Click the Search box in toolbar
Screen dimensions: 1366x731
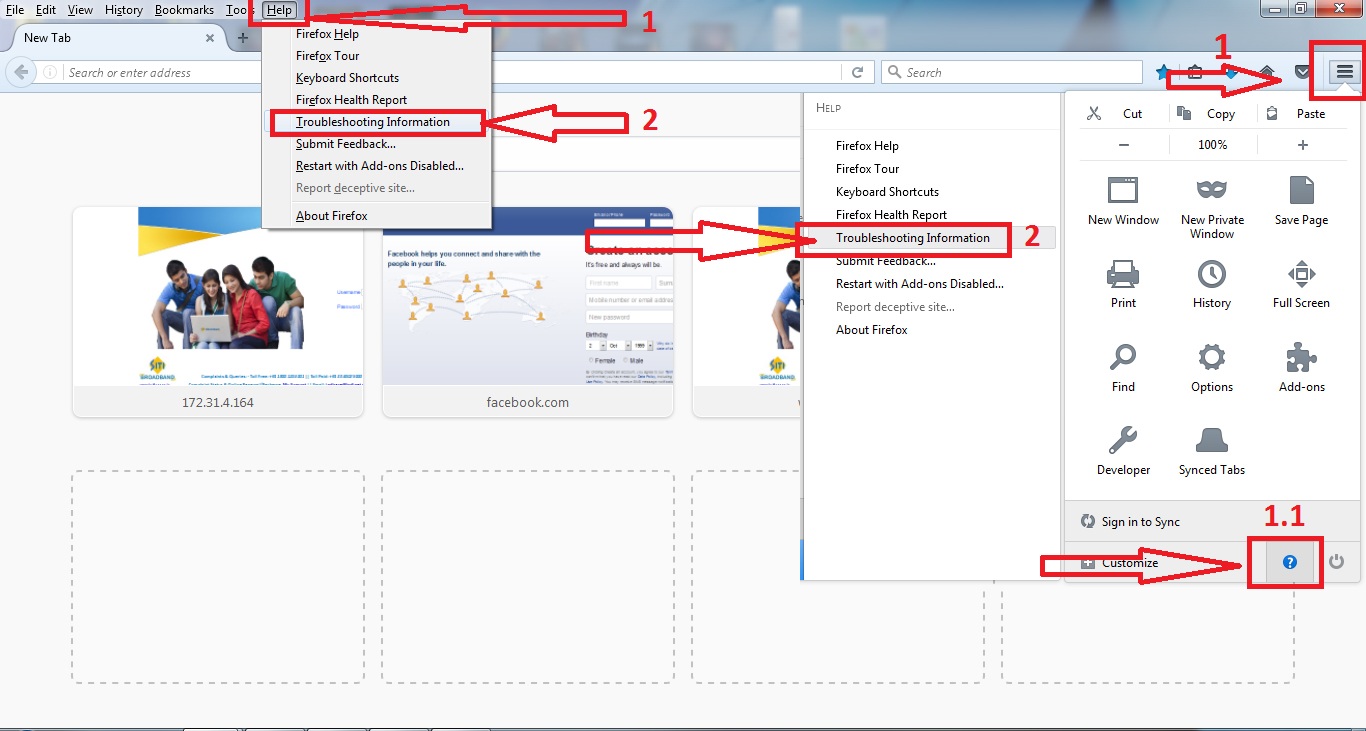[x=1012, y=72]
